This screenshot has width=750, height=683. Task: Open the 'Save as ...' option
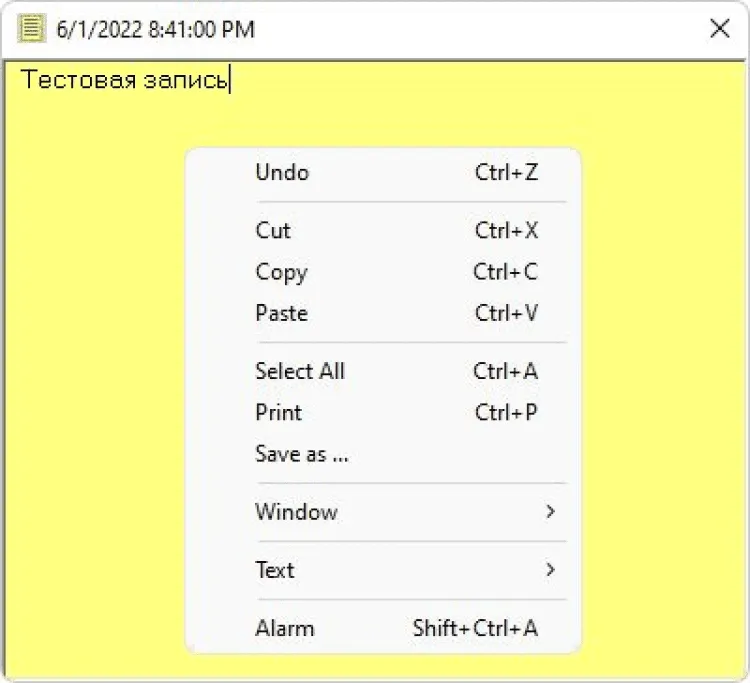pos(301,453)
